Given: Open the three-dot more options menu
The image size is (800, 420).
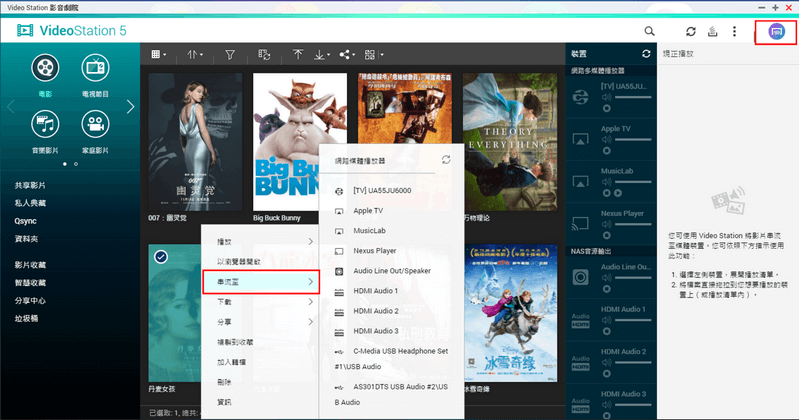Looking at the screenshot, I should pos(734,31).
